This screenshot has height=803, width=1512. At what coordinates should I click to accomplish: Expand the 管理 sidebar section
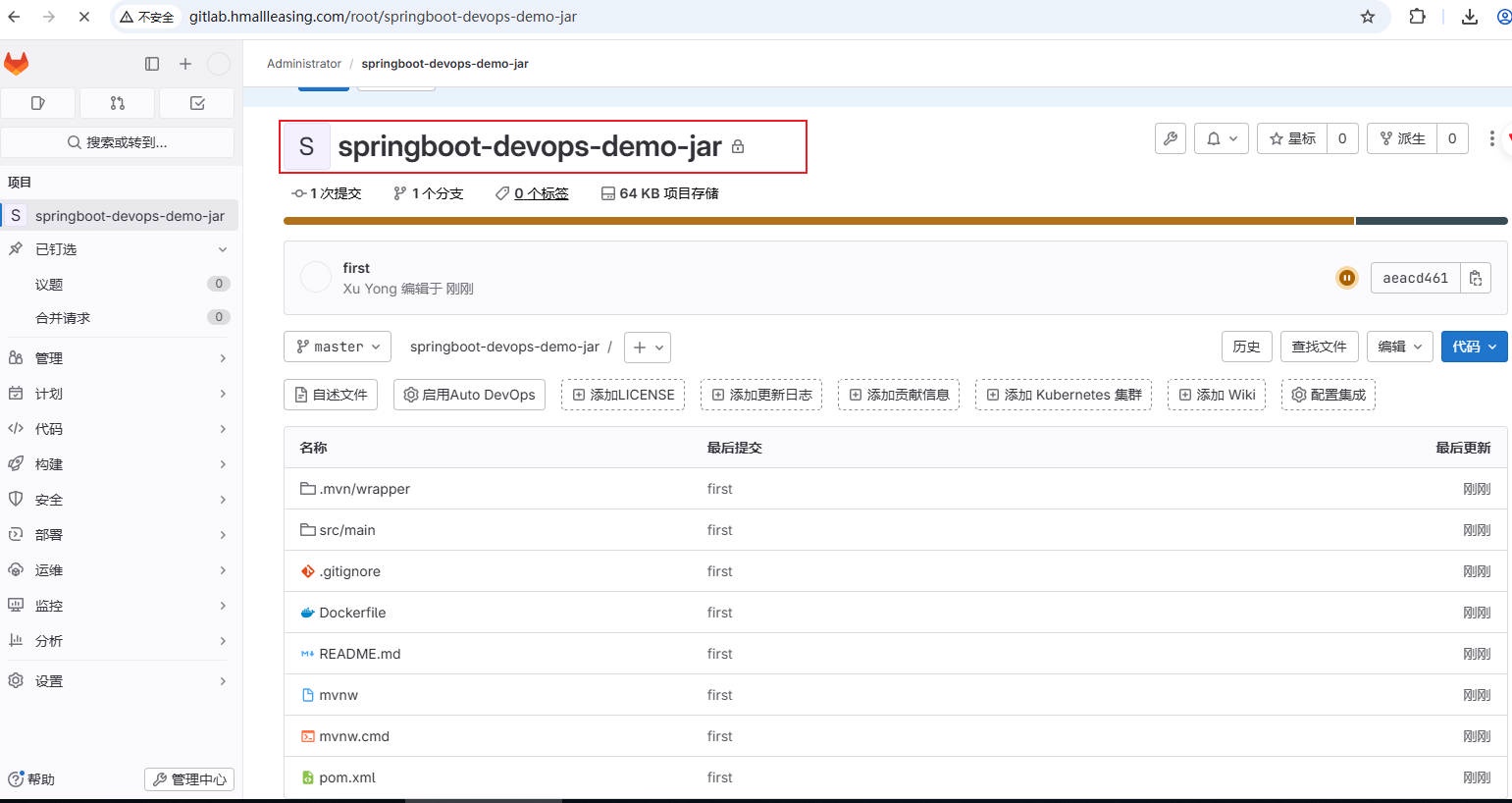pyautogui.click(x=118, y=358)
